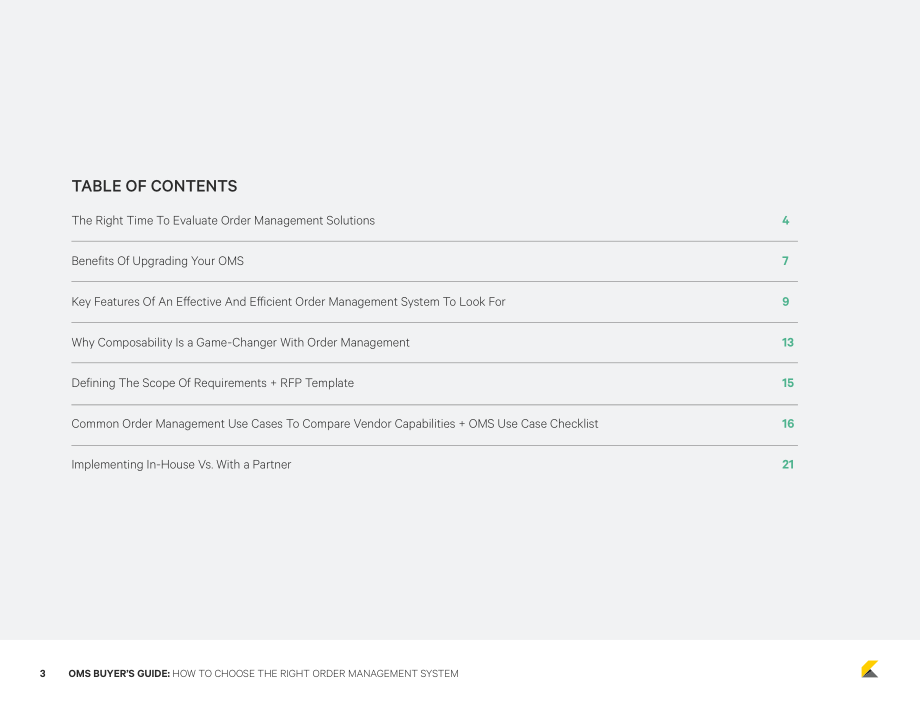
Task: Click 'RFP Template' text in contents
Action: coord(317,383)
